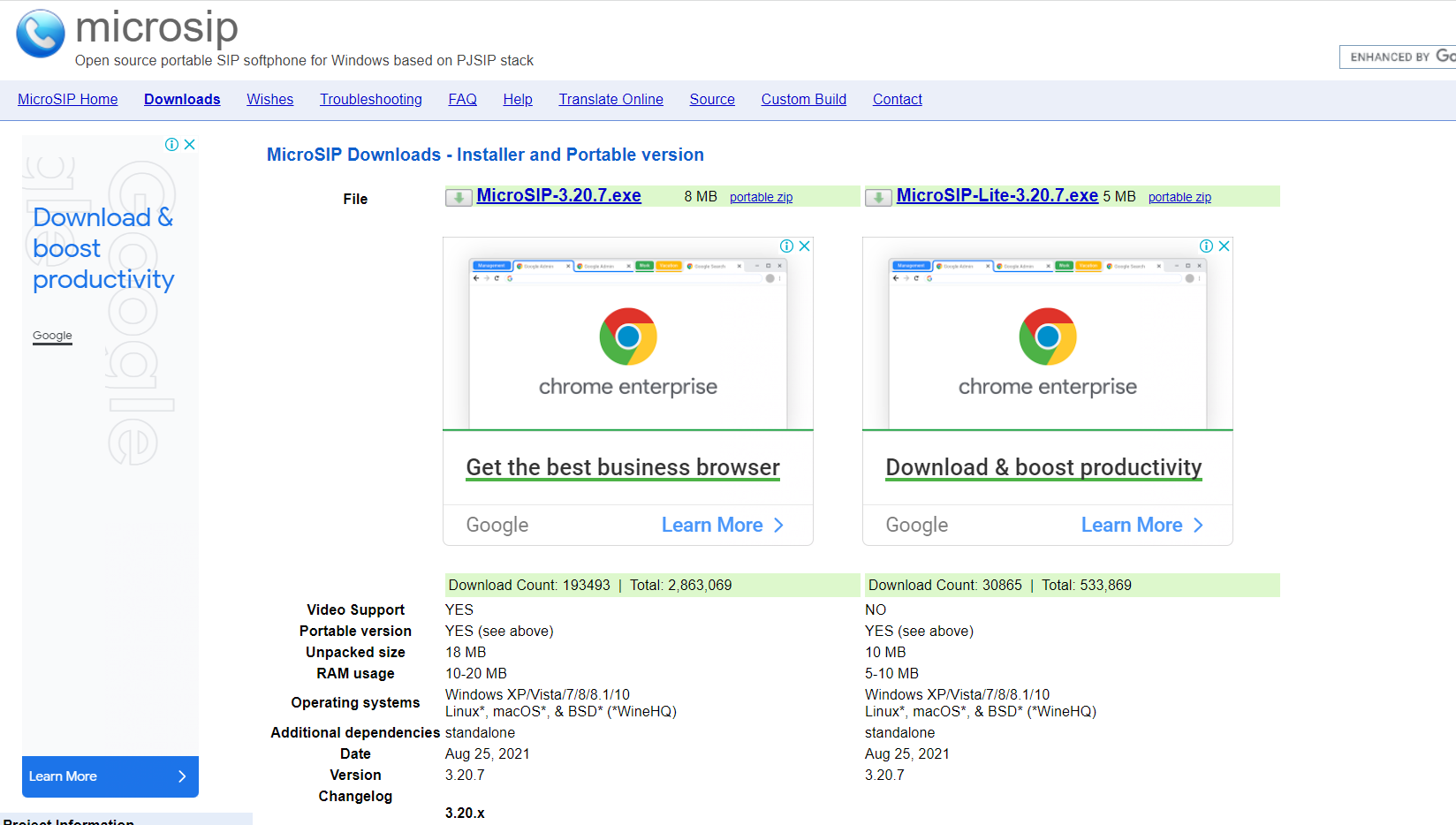Go to the Wishes page
This screenshot has width=1456, height=825.
click(x=269, y=99)
